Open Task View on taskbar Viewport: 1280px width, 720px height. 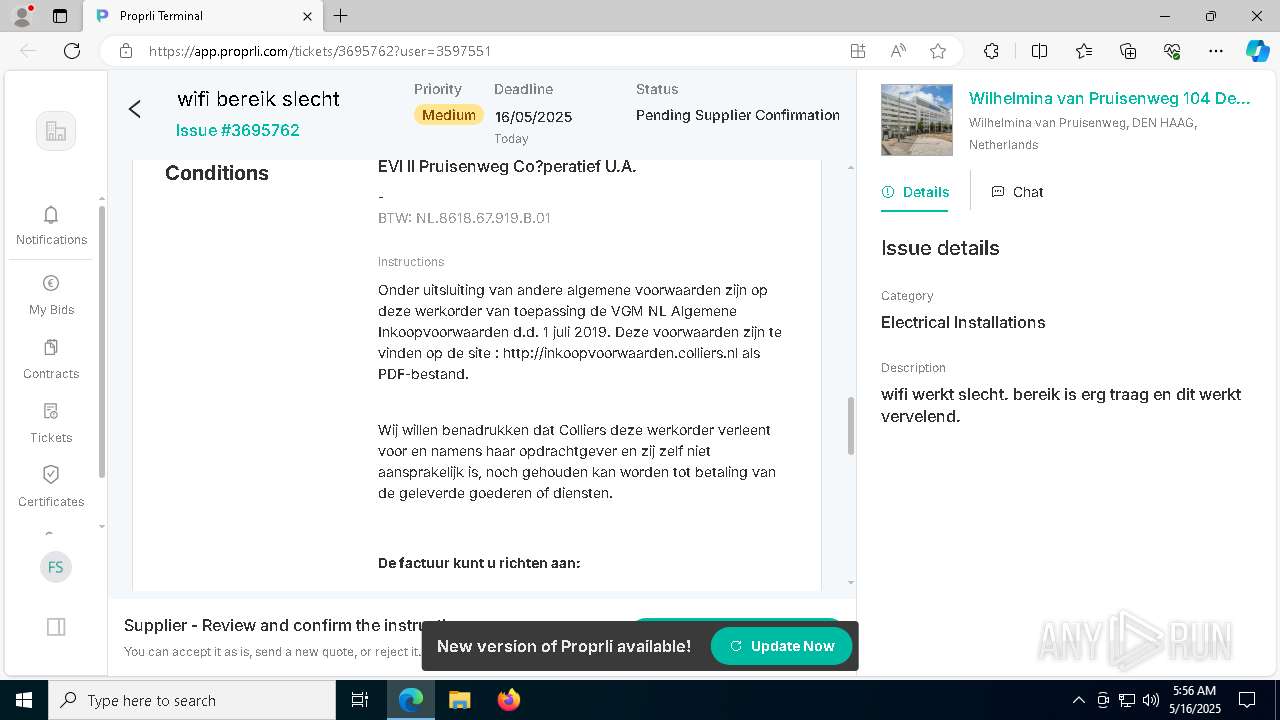[x=360, y=700]
